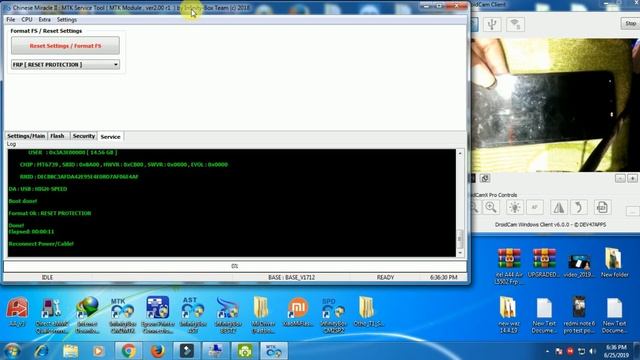The width and height of the screenshot is (640, 360).
Task: Open Google Chrome from taskbar
Action: (x=129, y=351)
